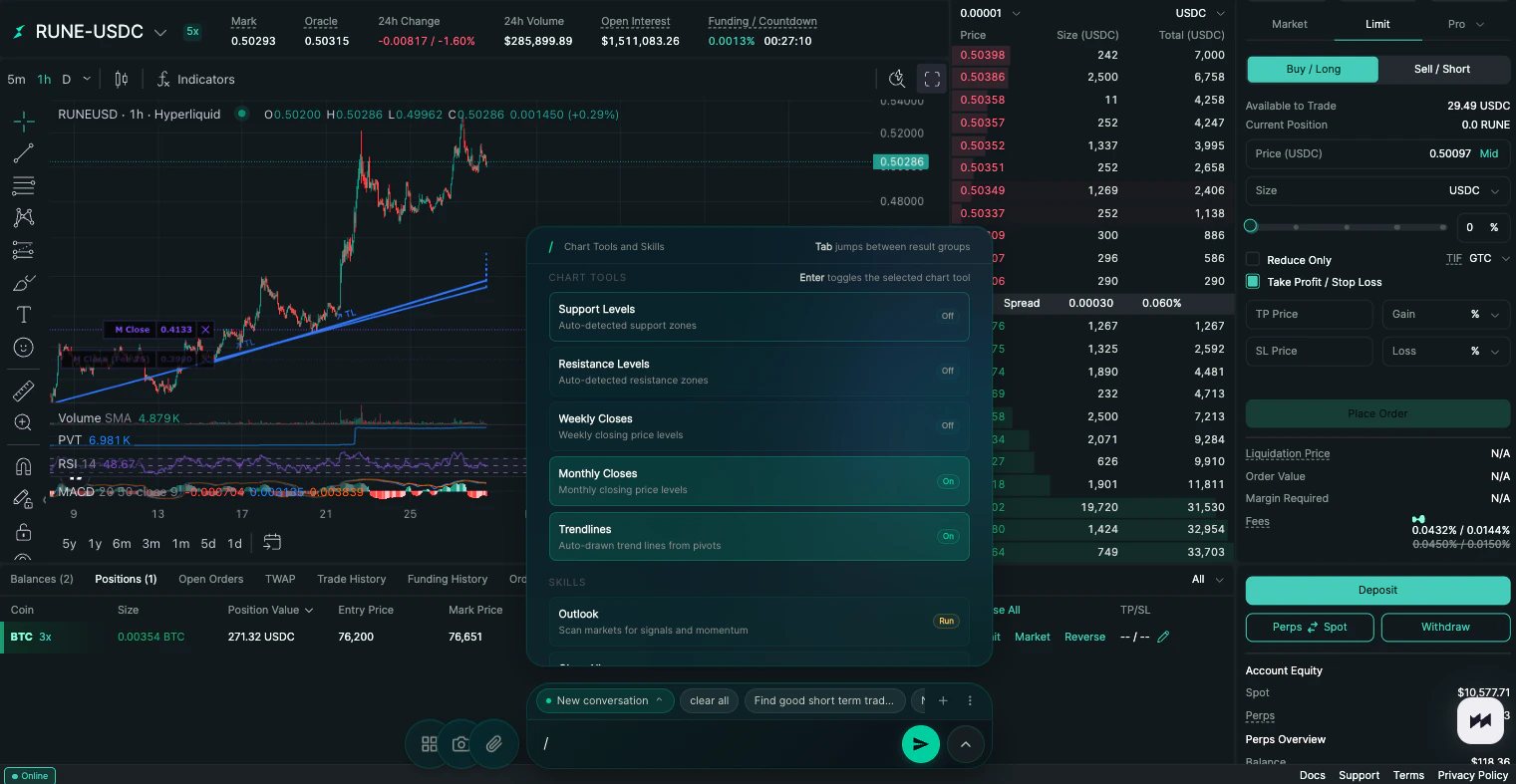Screen dimensions: 1516x784
Task: Toggle stay-in-drawing-mode pencil lock icon
Action: click(24, 499)
